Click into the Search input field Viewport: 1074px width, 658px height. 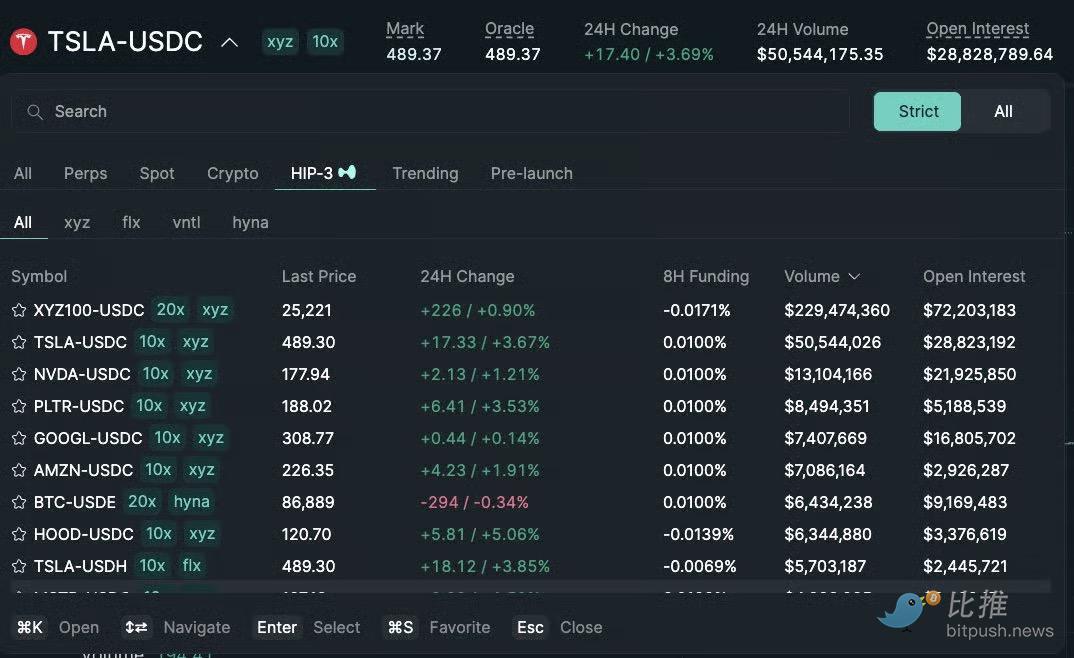pyautogui.click(x=440, y=112)
